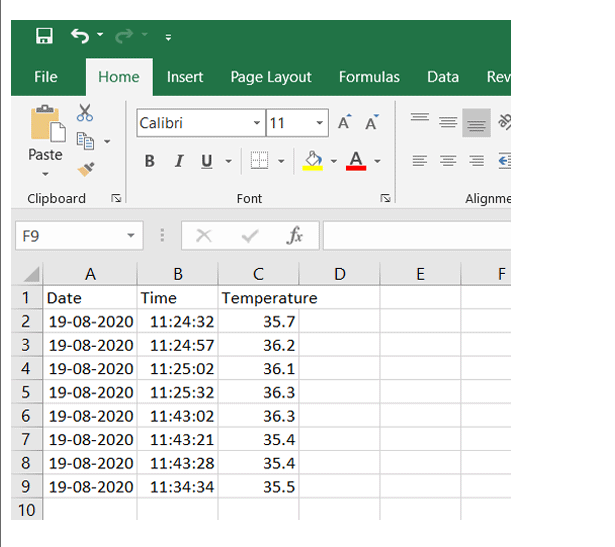Toggle Bold formatting
This screenshot has height=547, width=615.
[150, 161]
